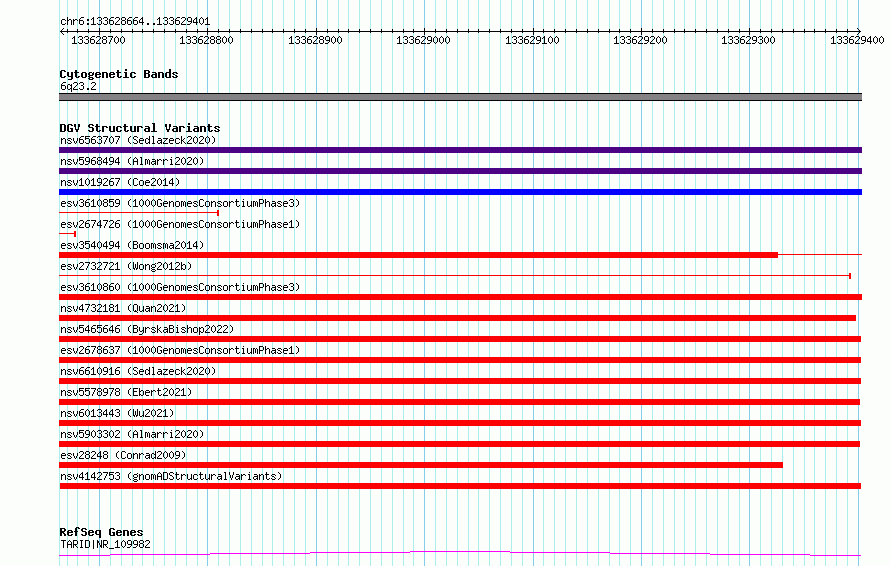This screenshot has width=890, height=566.
Task: Click the chr6:133628664..133629401 coordinate label
Action: [x=135, y=22]
